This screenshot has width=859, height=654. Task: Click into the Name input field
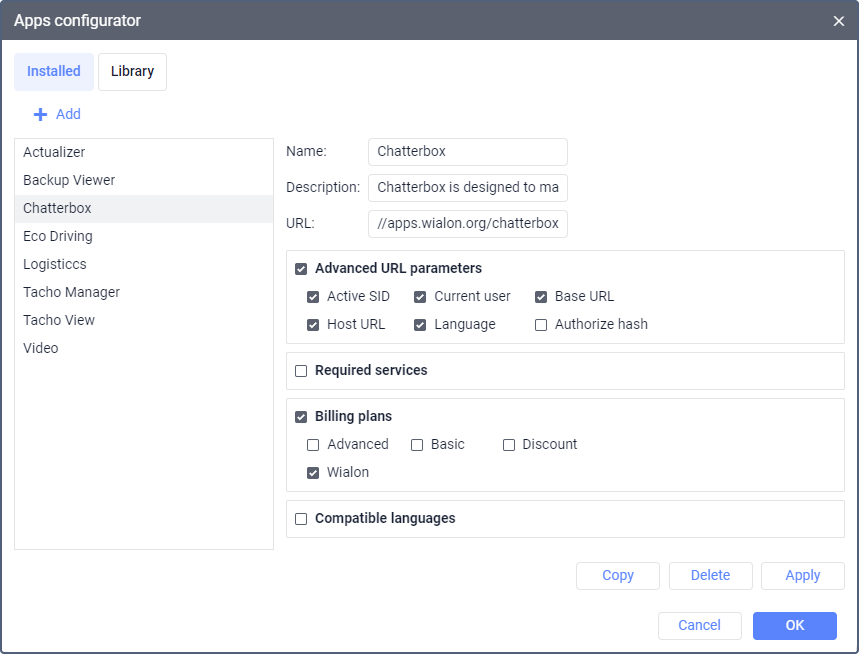pos(467,152)
